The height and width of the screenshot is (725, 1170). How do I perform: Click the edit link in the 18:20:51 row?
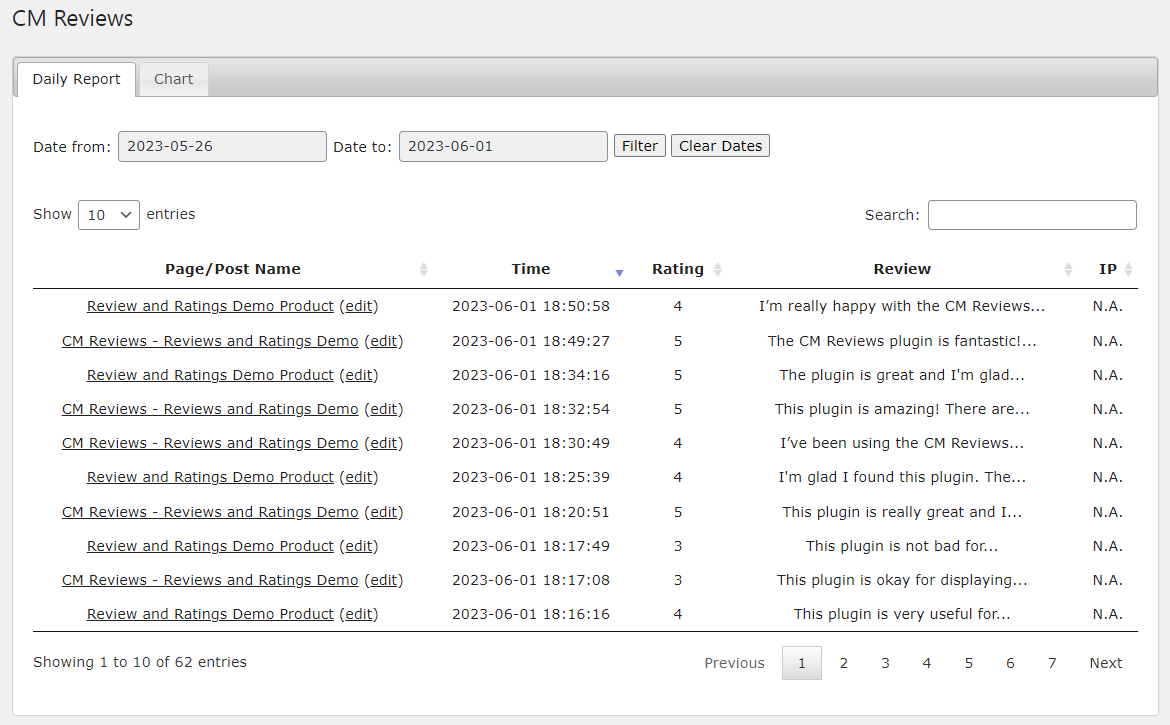click(x=384, y=512)
